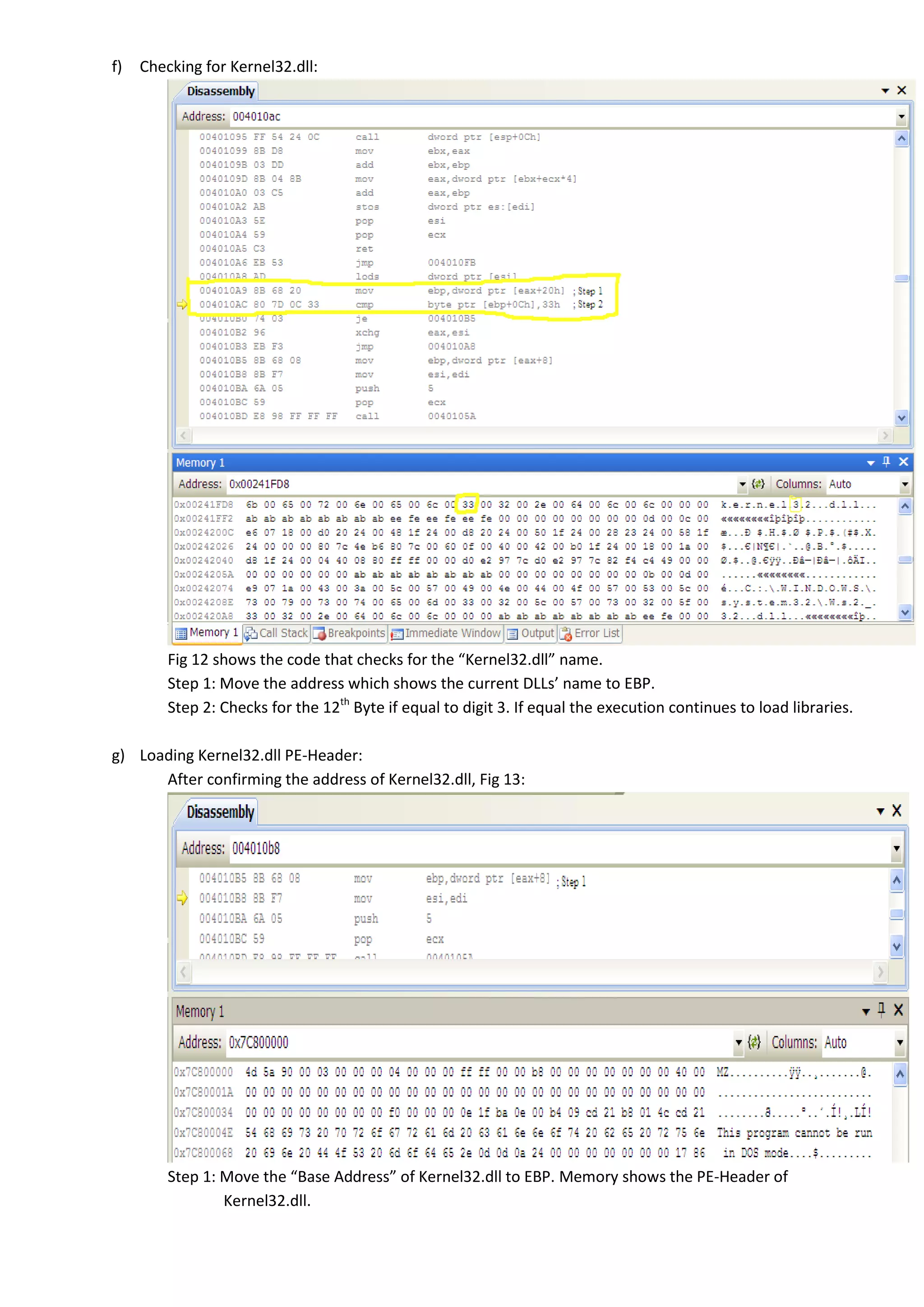Toggle auto-hide pin on lower Memory 1 panel
Screen dimensions: 924x1307
(881, 1010)
